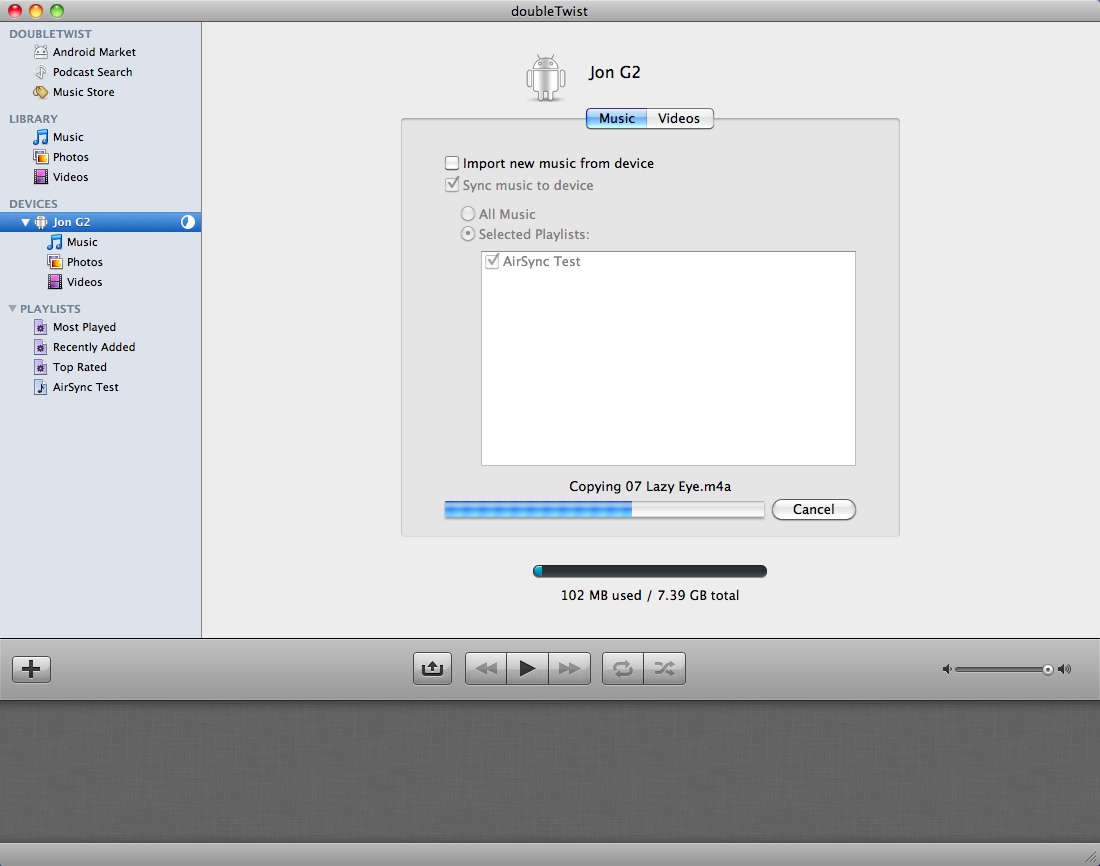Select the Selected Playlists radio option
The height and width of the screenshot is (866, 1100).
pos(467,234)
